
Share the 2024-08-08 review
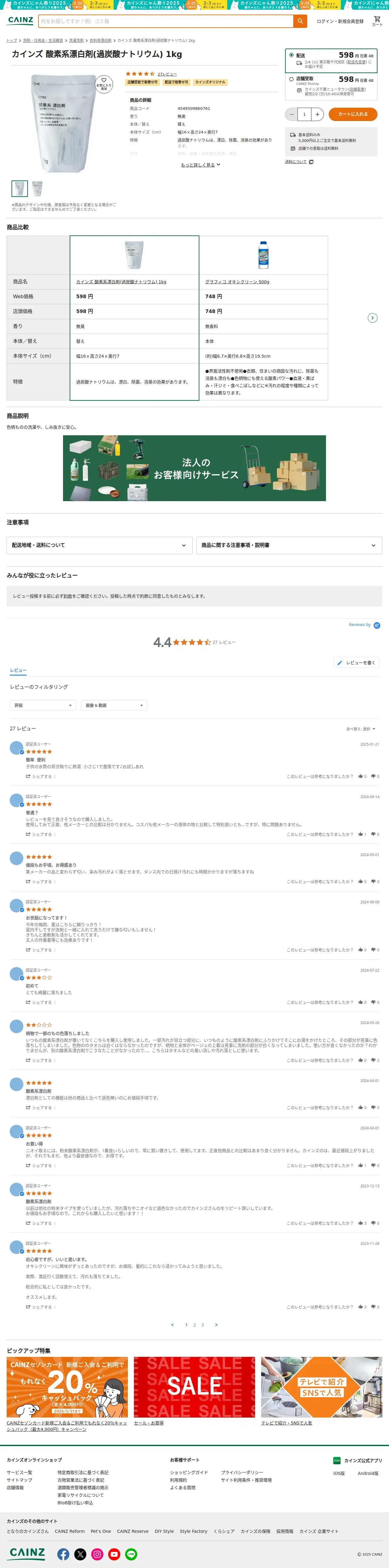coord(39,949)
